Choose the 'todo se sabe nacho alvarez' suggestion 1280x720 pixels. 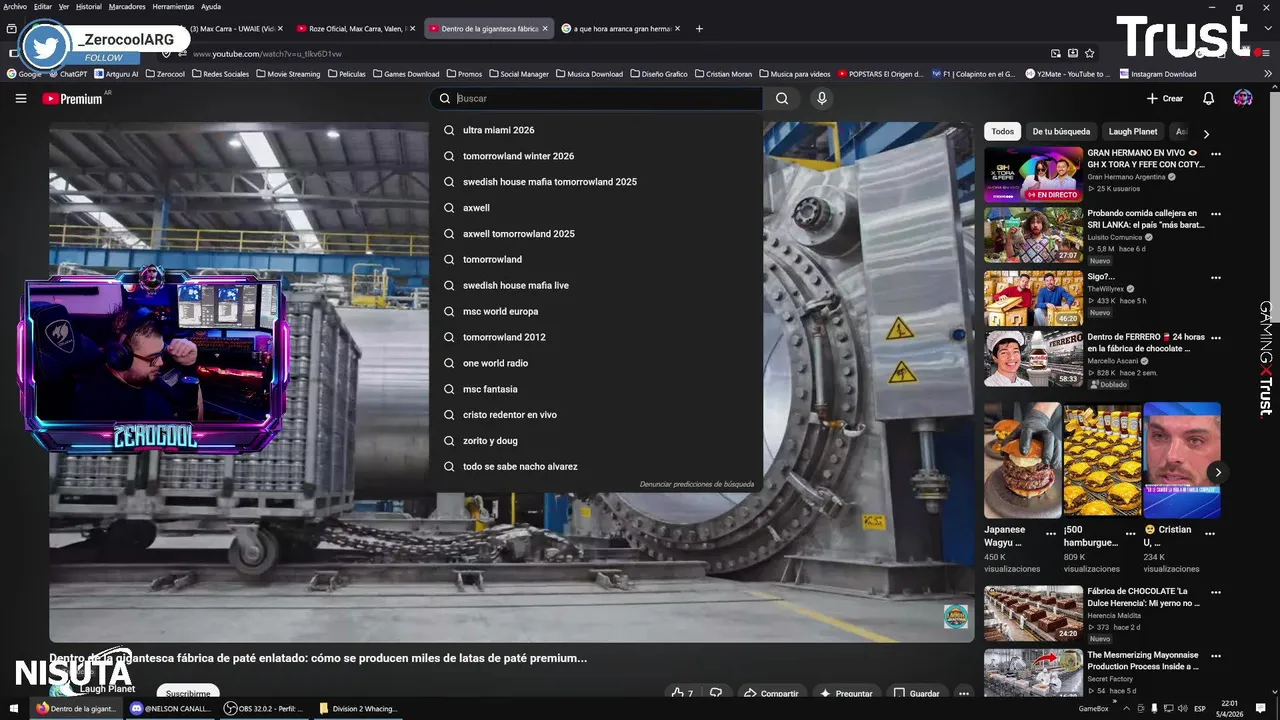click(596, 467)
